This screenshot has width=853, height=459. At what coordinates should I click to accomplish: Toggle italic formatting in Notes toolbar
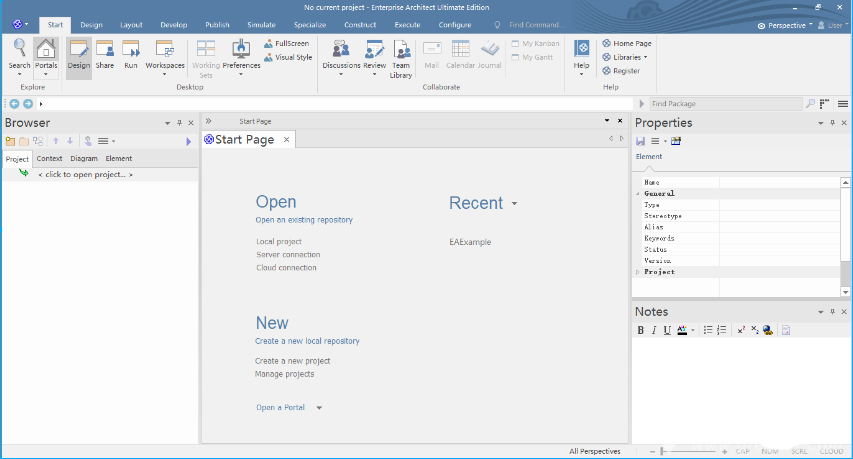654,330
